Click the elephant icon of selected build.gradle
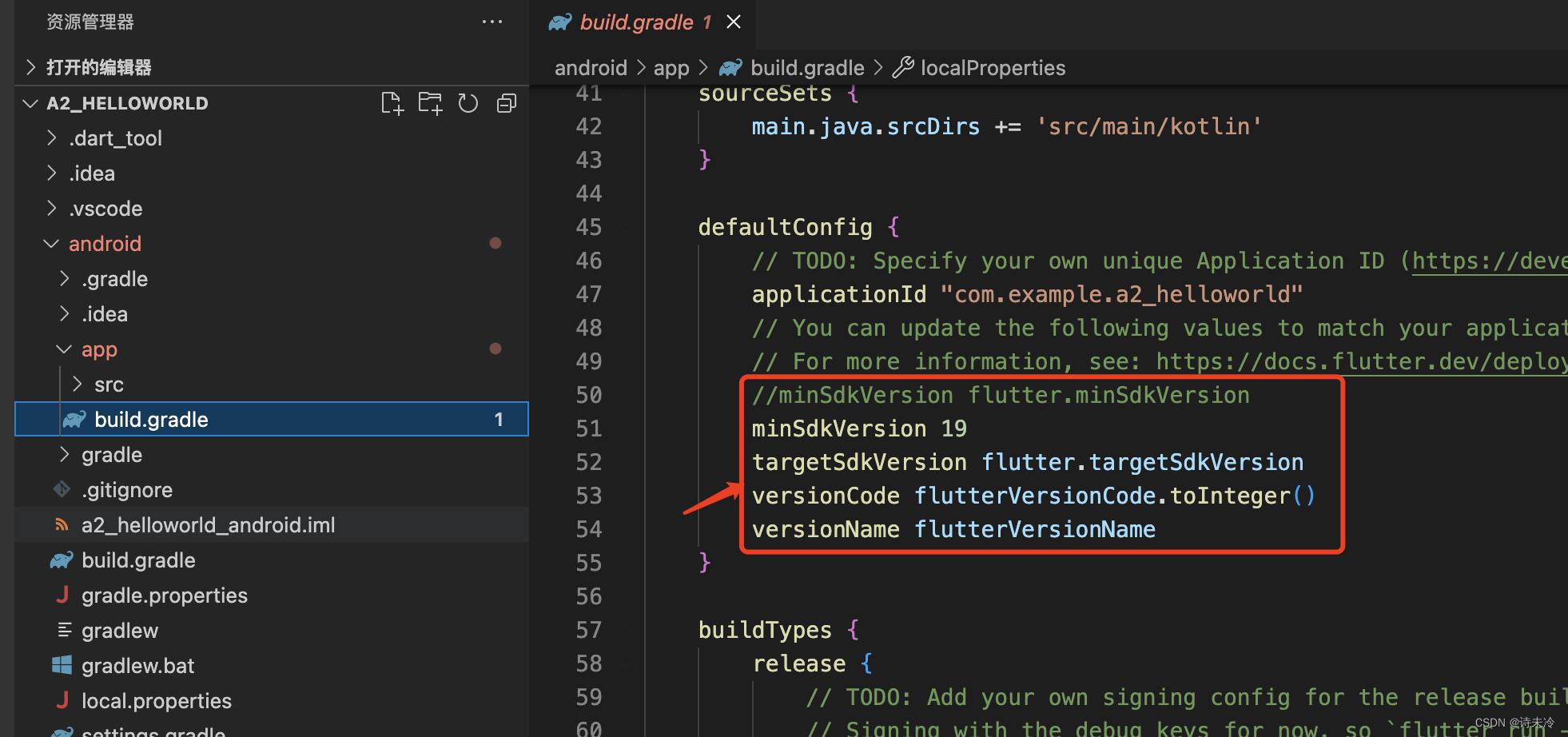 [x=74, y=420]
